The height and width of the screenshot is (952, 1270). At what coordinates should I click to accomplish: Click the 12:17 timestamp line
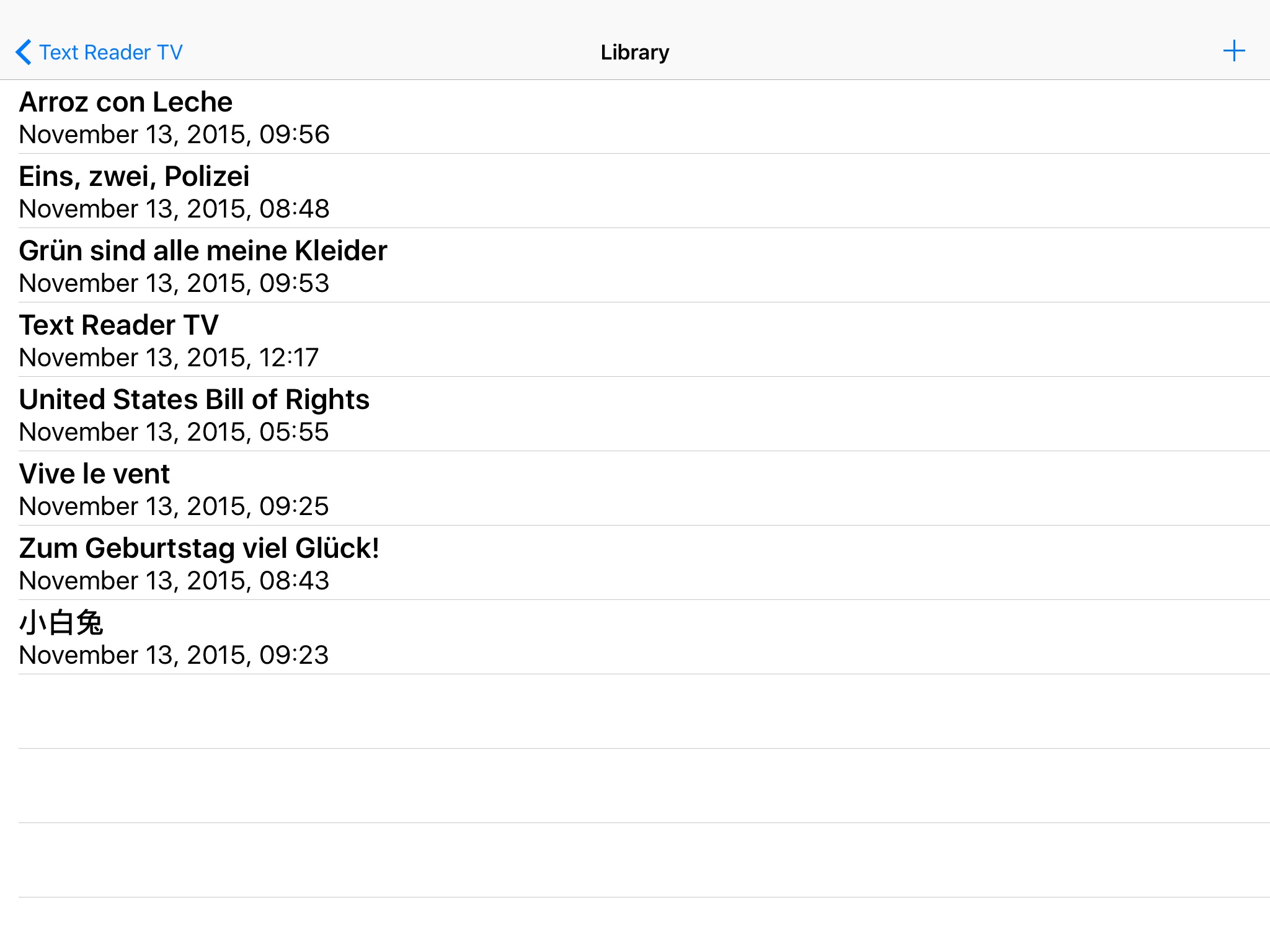tap(169, 358)
